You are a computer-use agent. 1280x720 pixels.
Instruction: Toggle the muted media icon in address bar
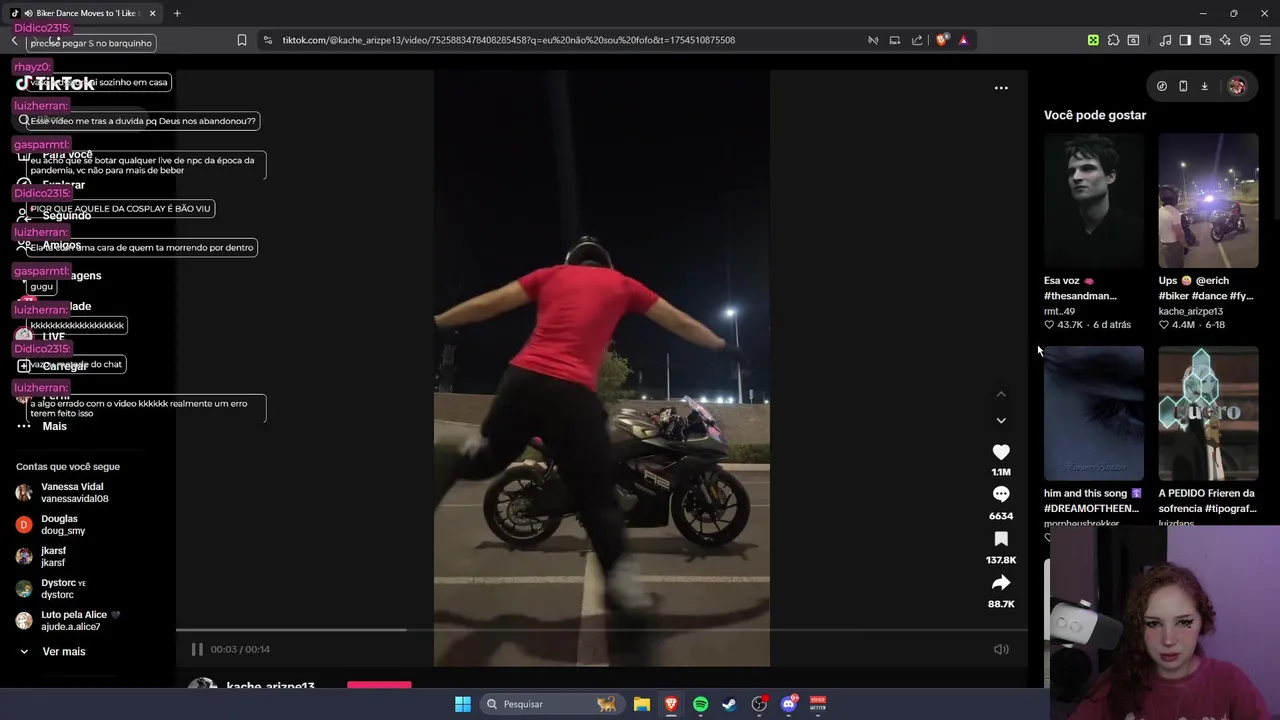[873, 40]
